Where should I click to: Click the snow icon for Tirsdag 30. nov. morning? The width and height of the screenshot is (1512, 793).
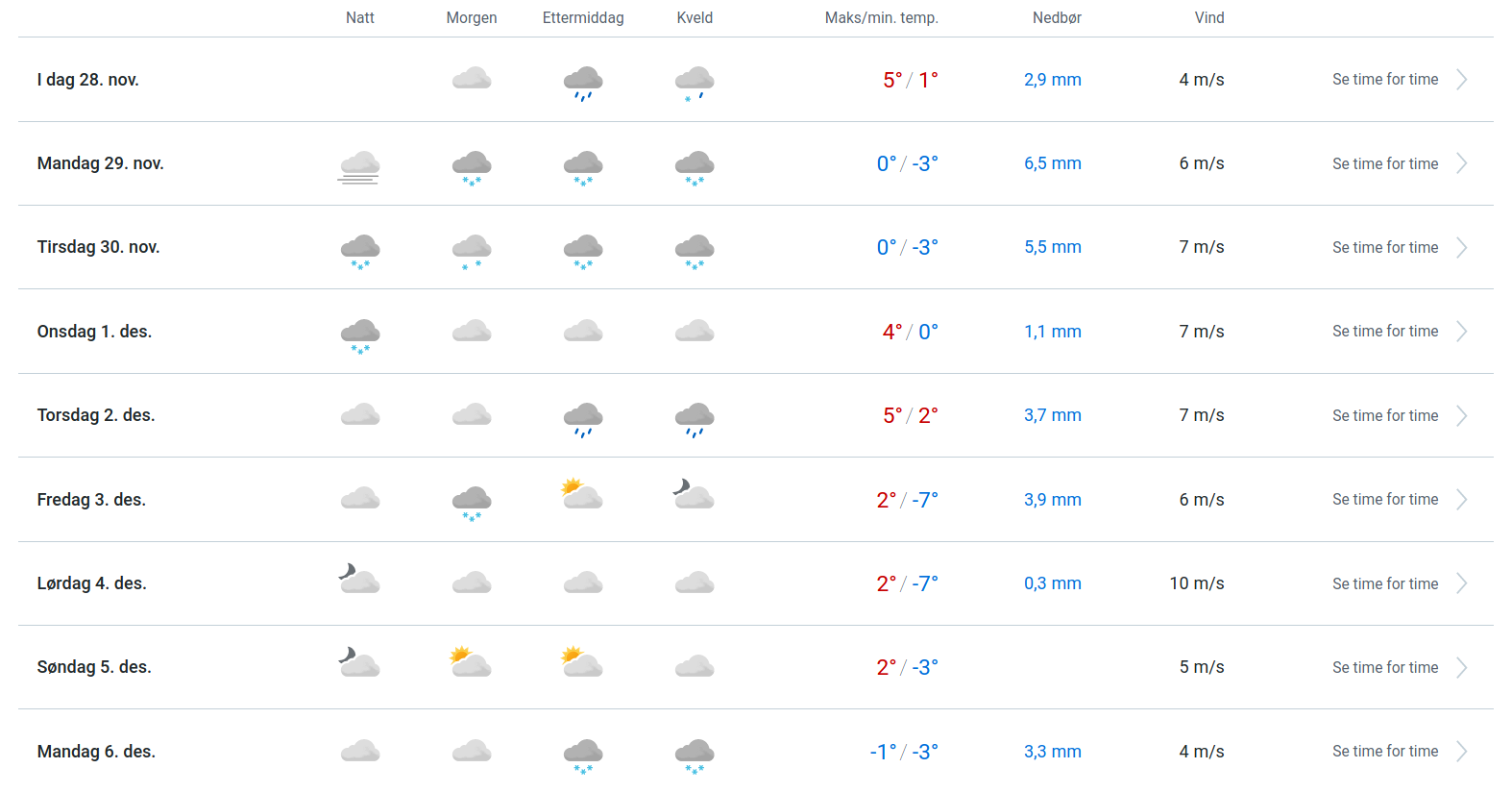click(x=472, y=250)
